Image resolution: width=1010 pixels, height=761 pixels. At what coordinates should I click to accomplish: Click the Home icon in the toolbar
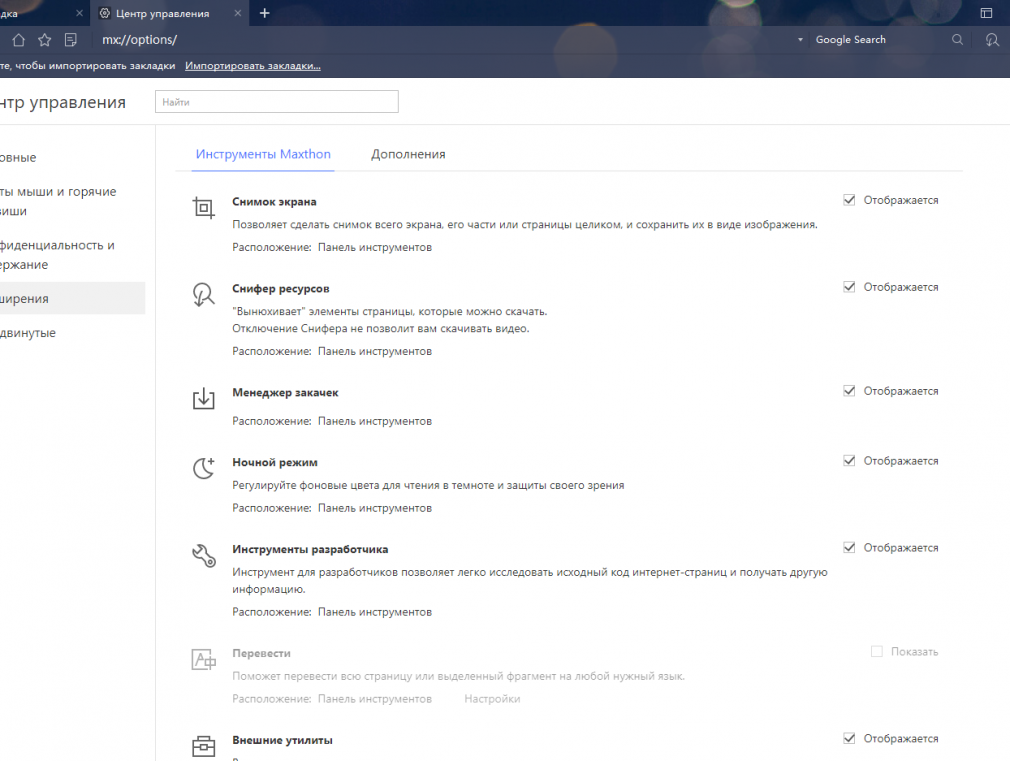coord(19,40)
